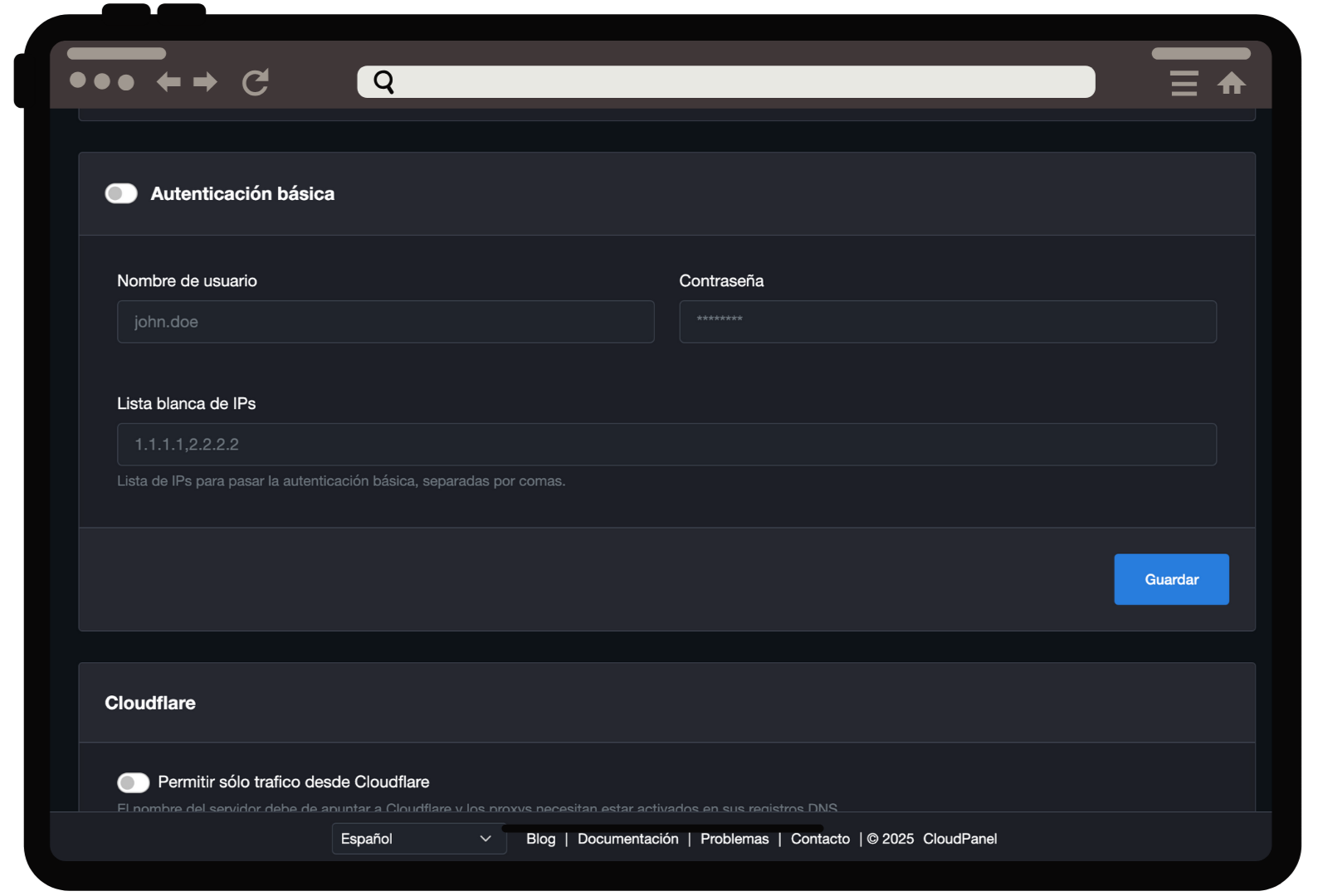The image size is (1328, 896).
Task: Click the search magnifier icon
Action: click(383, 82)
